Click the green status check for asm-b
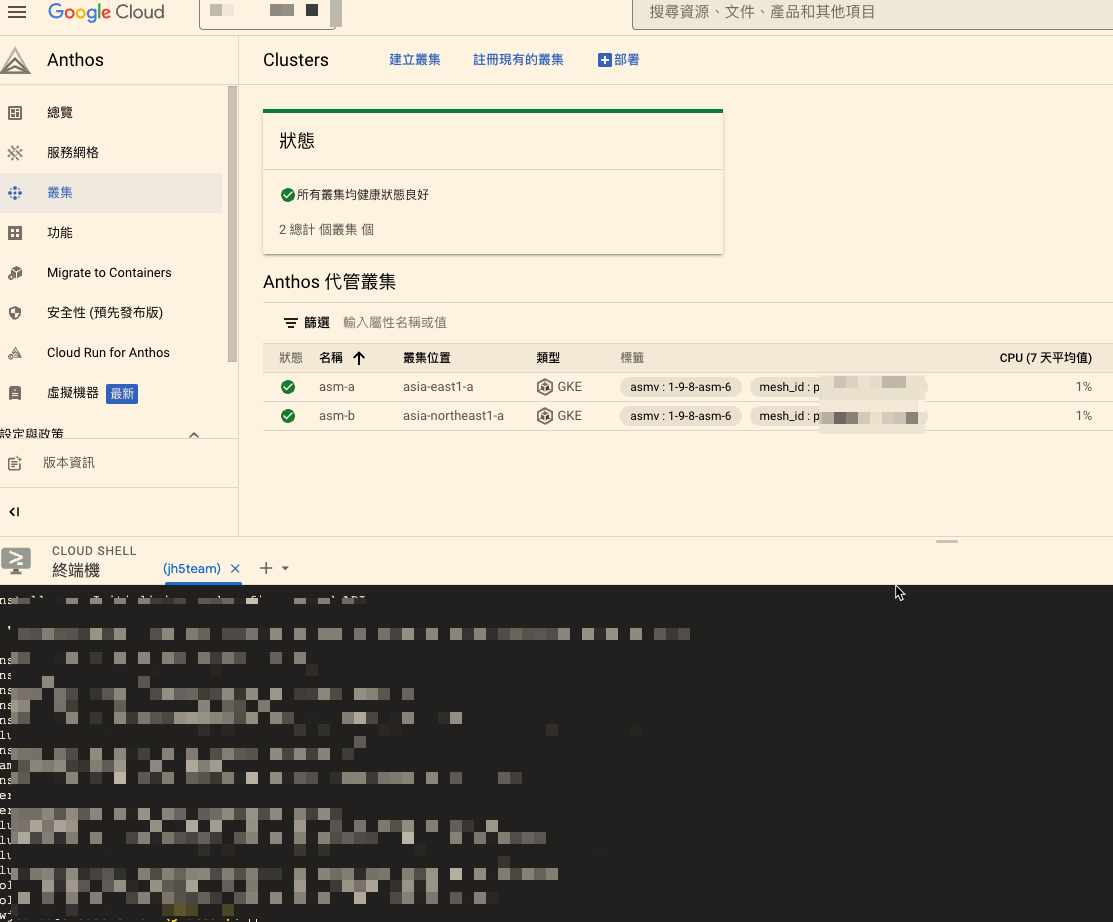The height and width of the screenshot is (922, 1113). point(287,416)
